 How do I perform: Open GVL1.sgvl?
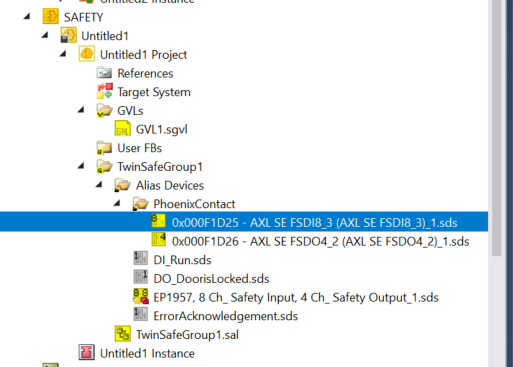162,130
